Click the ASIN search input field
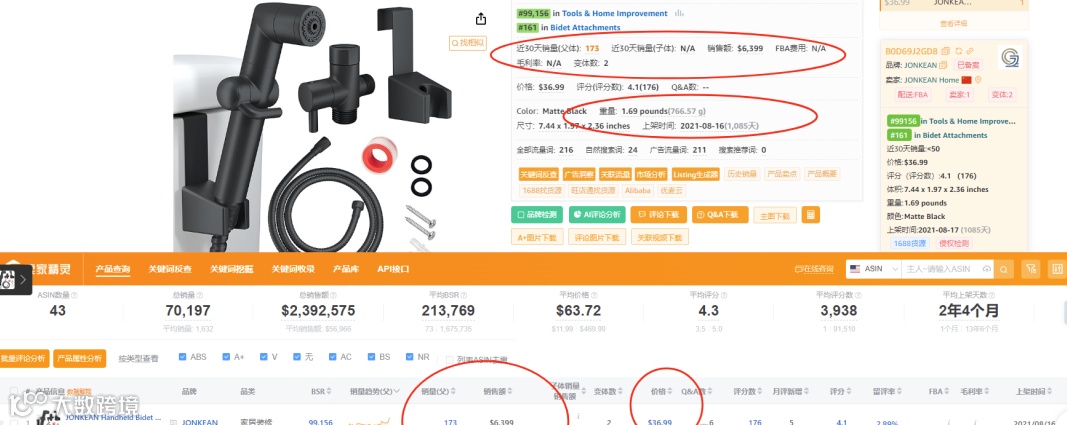Image resolution: width=1067 pixels, height=425 pixels. coord(942,269)
